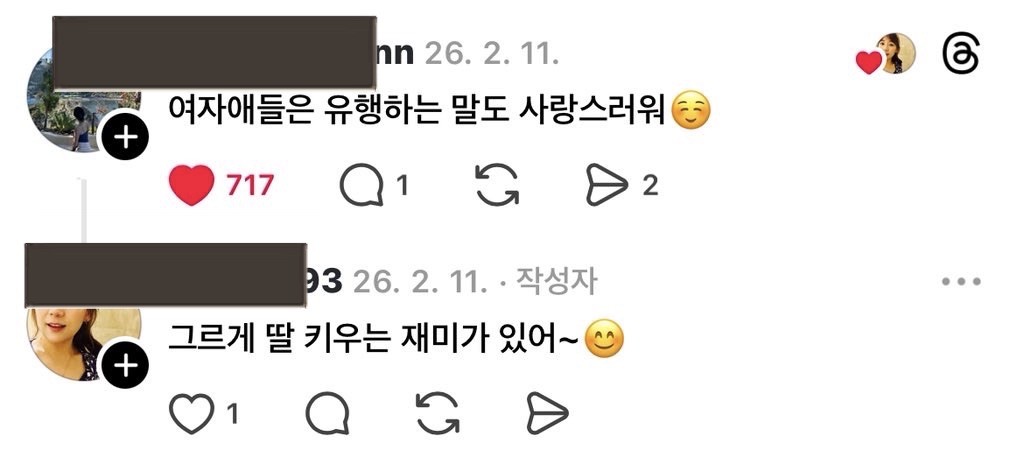Screen dimensions: 1024x464
Task: Like the reply about raising a daughter
Action: pos(191,413)
